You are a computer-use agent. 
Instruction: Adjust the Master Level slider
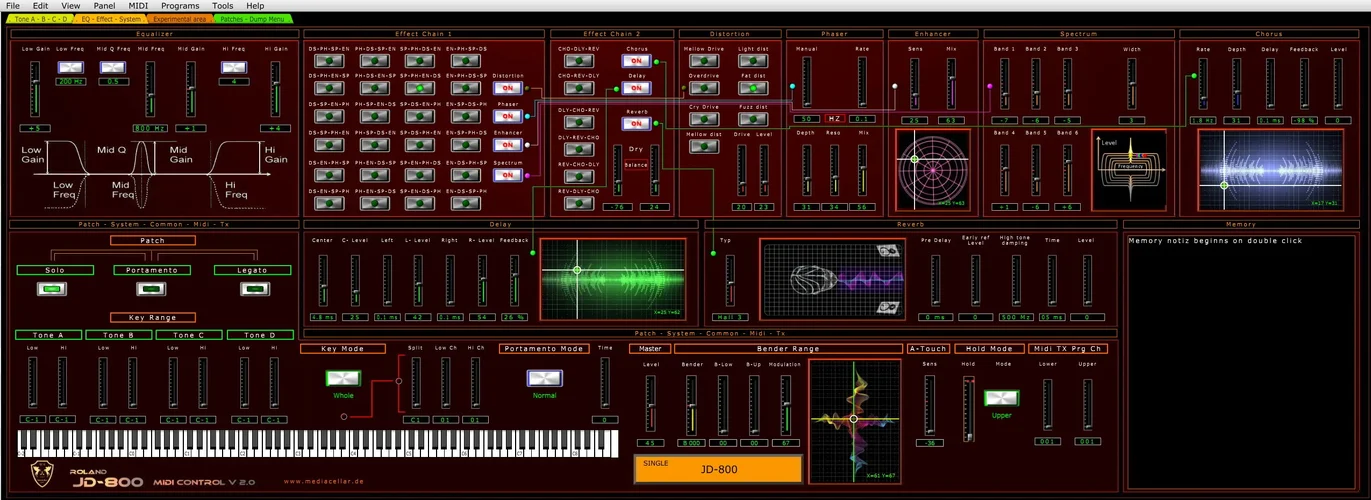[650, 405]
